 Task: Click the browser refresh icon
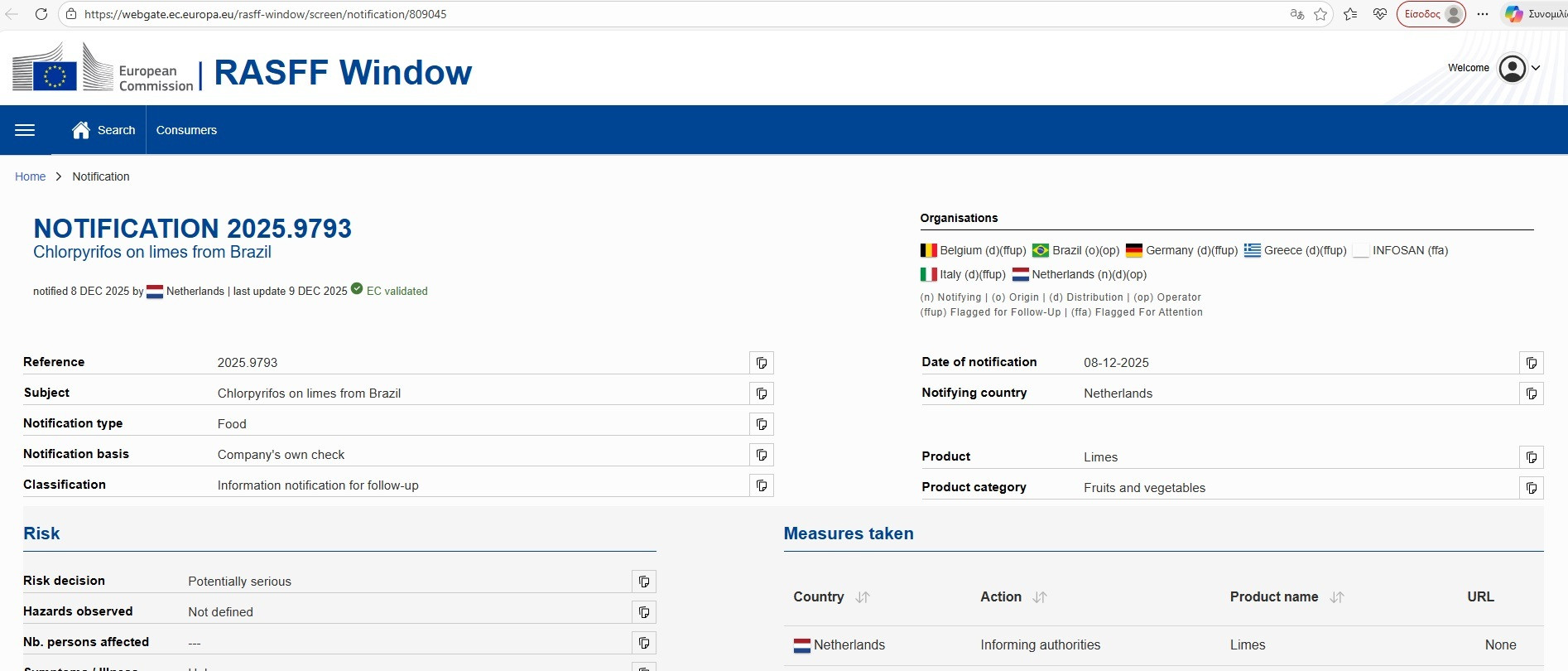tap(41, 14)
